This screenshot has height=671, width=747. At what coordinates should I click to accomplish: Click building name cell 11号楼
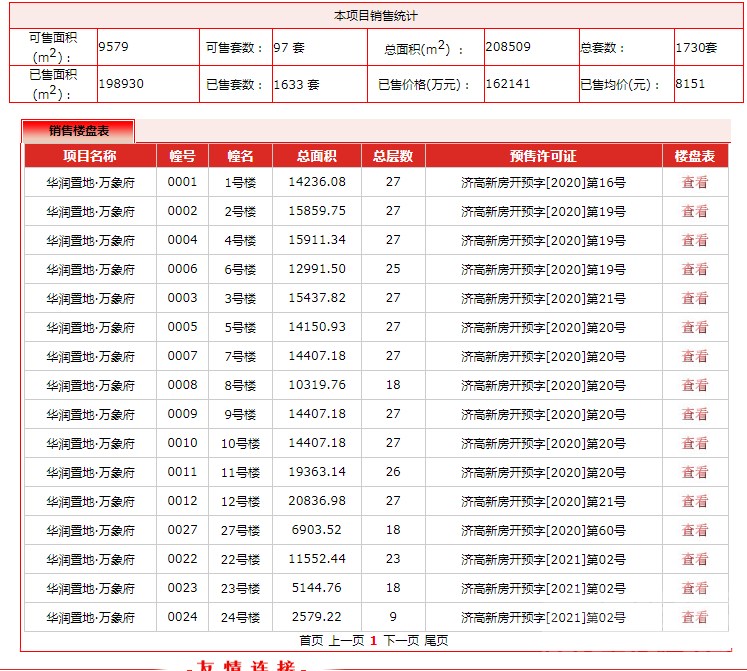[241, 473]
